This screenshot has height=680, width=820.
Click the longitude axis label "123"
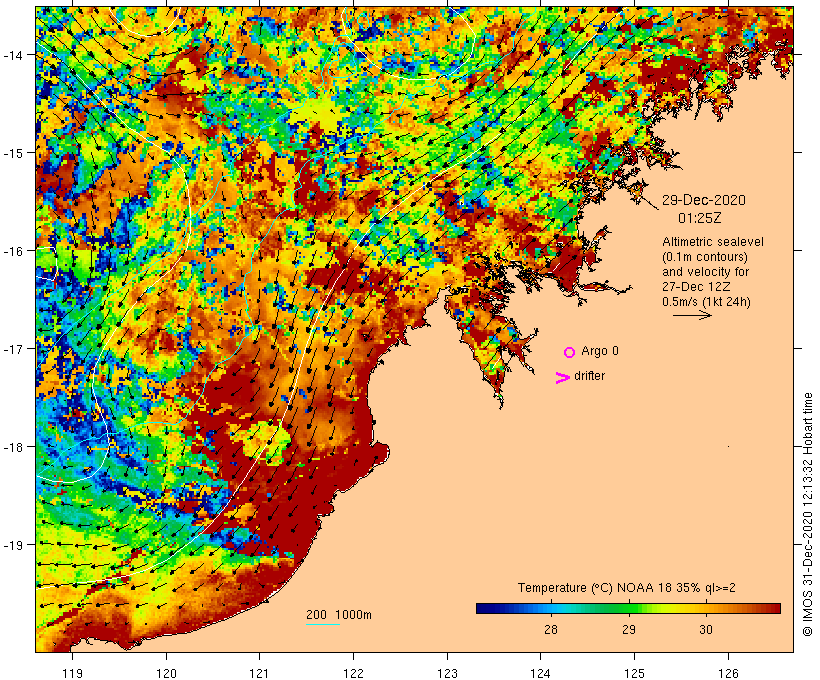click(447, 673)
